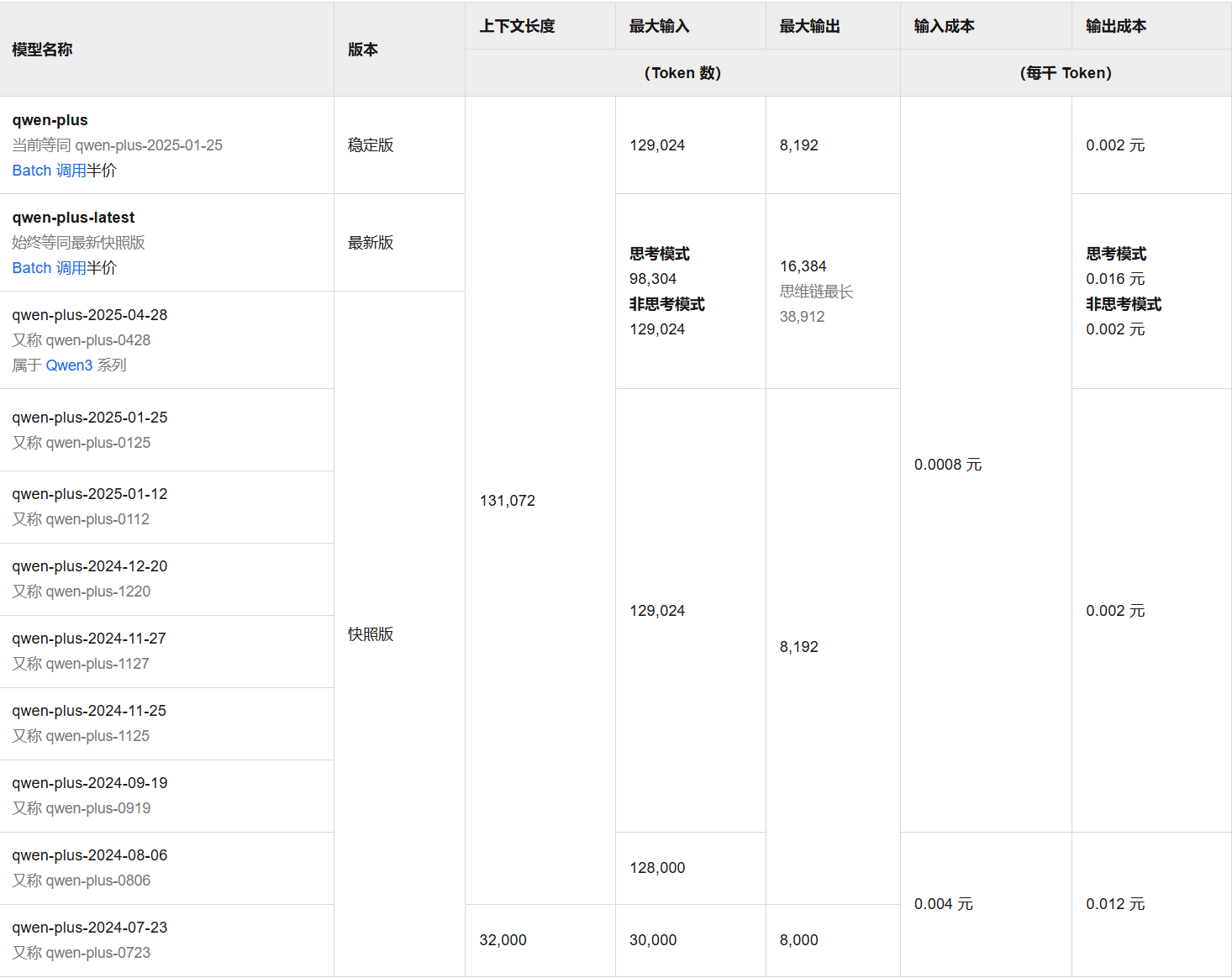
Task: Click the 131,072 context length value
Action: pos(508,501)
